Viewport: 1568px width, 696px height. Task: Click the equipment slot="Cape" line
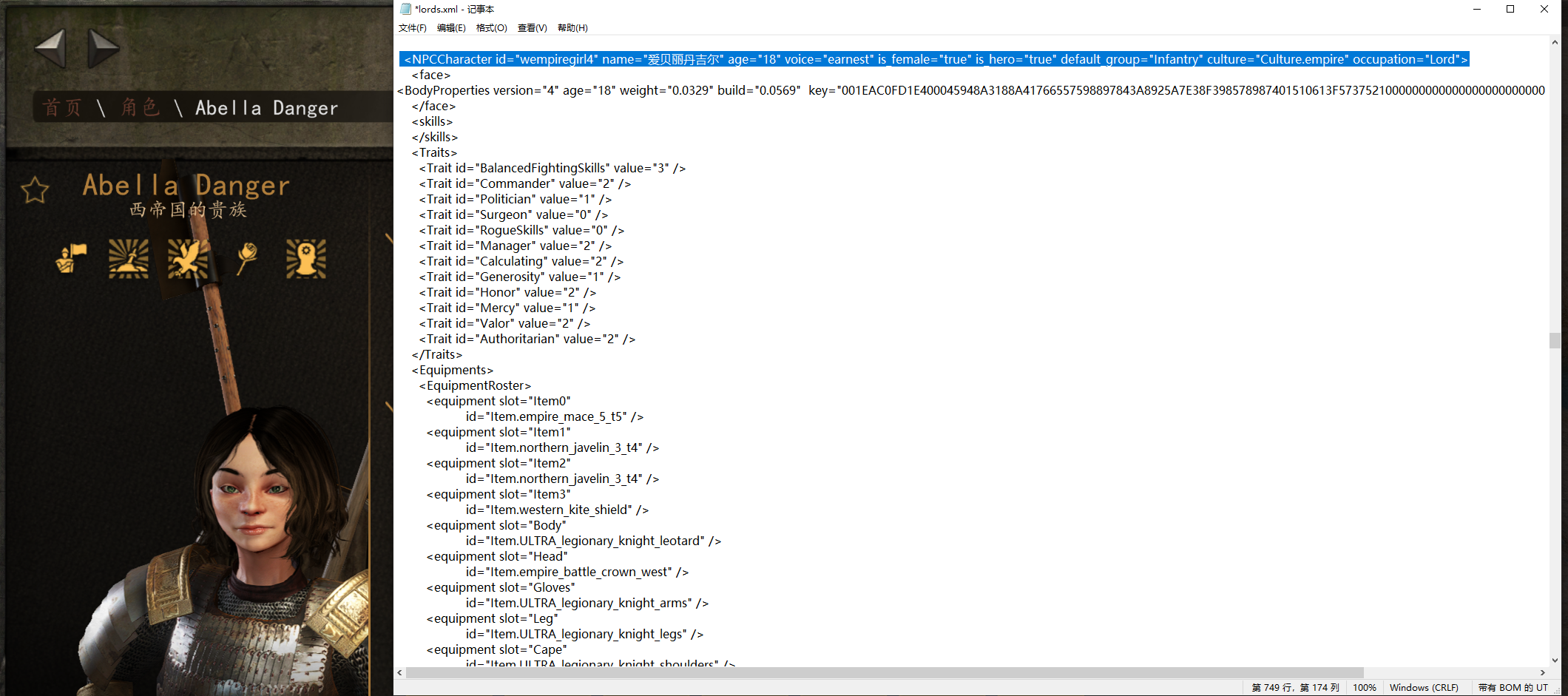coord(497,649)
